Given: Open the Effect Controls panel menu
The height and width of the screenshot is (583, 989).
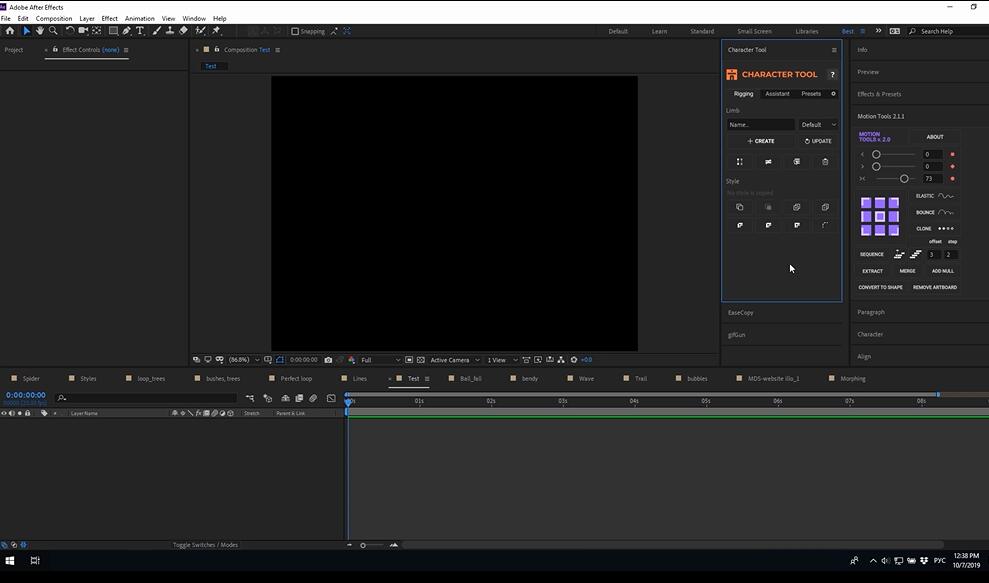Looking at the screenshot, I should [126, 50].
